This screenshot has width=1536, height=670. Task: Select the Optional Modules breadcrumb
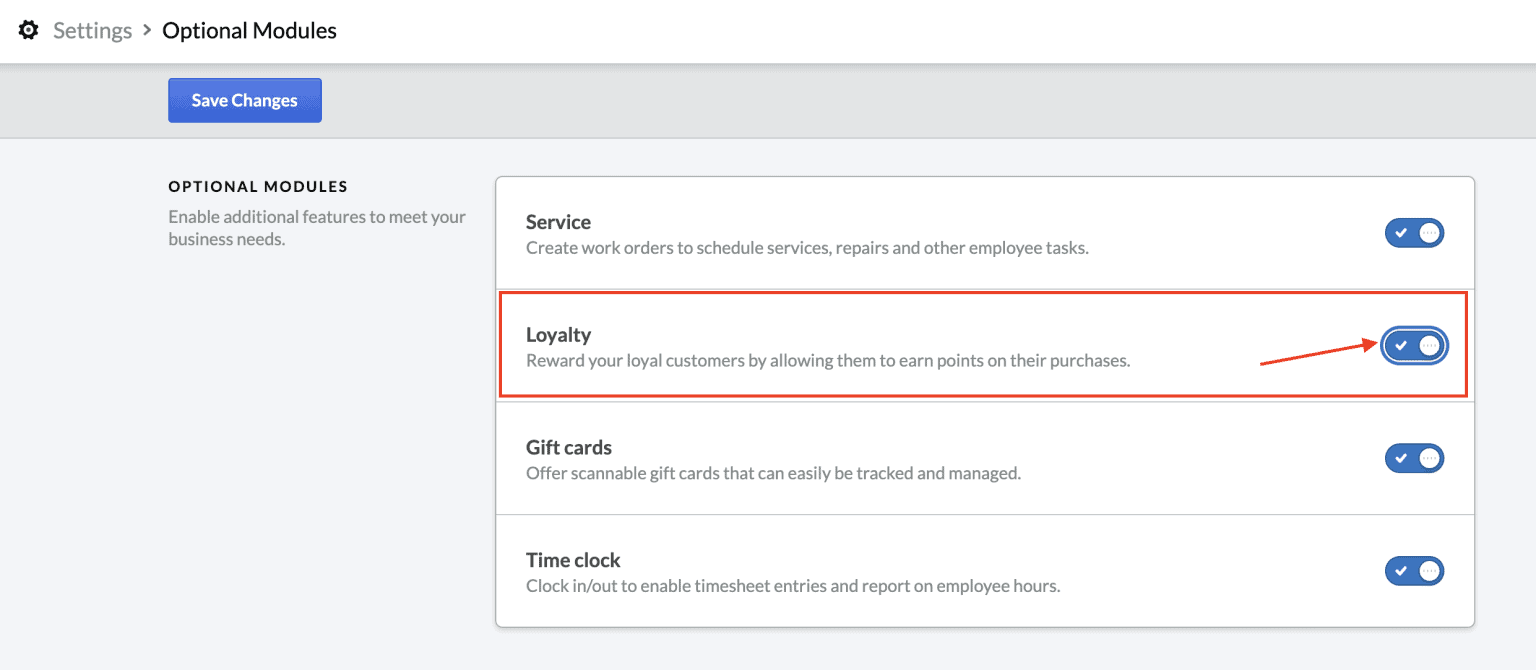(x=248, y=30)
